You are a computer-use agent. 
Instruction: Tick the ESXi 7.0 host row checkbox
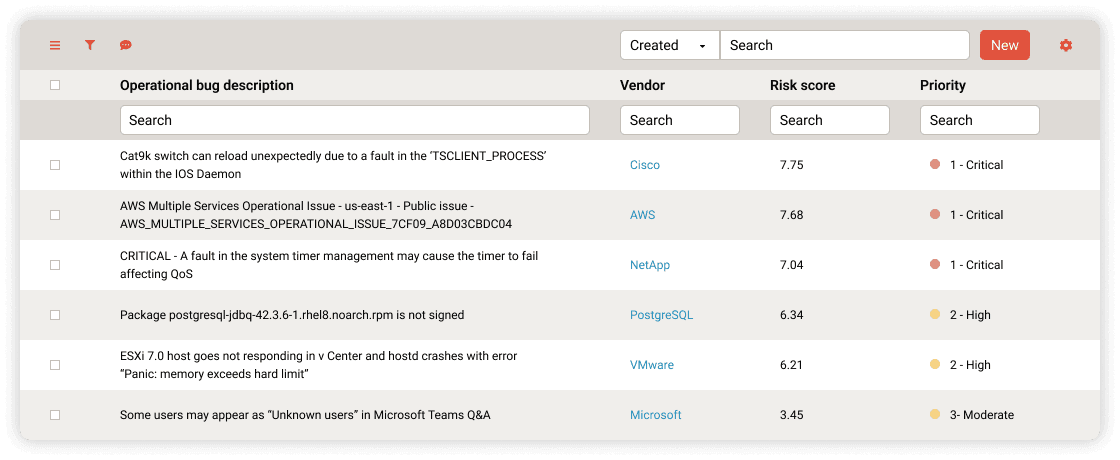coord(55,365)
